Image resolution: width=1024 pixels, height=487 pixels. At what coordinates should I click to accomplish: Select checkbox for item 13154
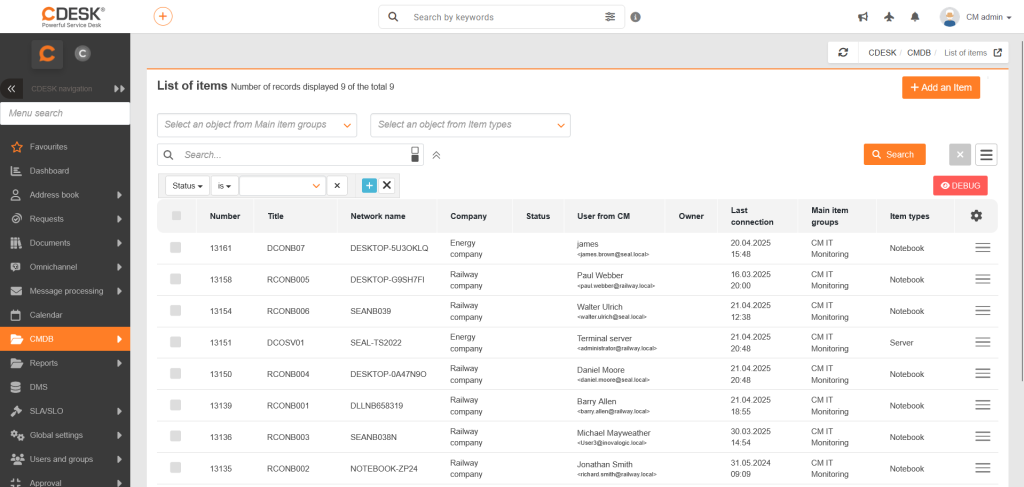pos(175,311)
